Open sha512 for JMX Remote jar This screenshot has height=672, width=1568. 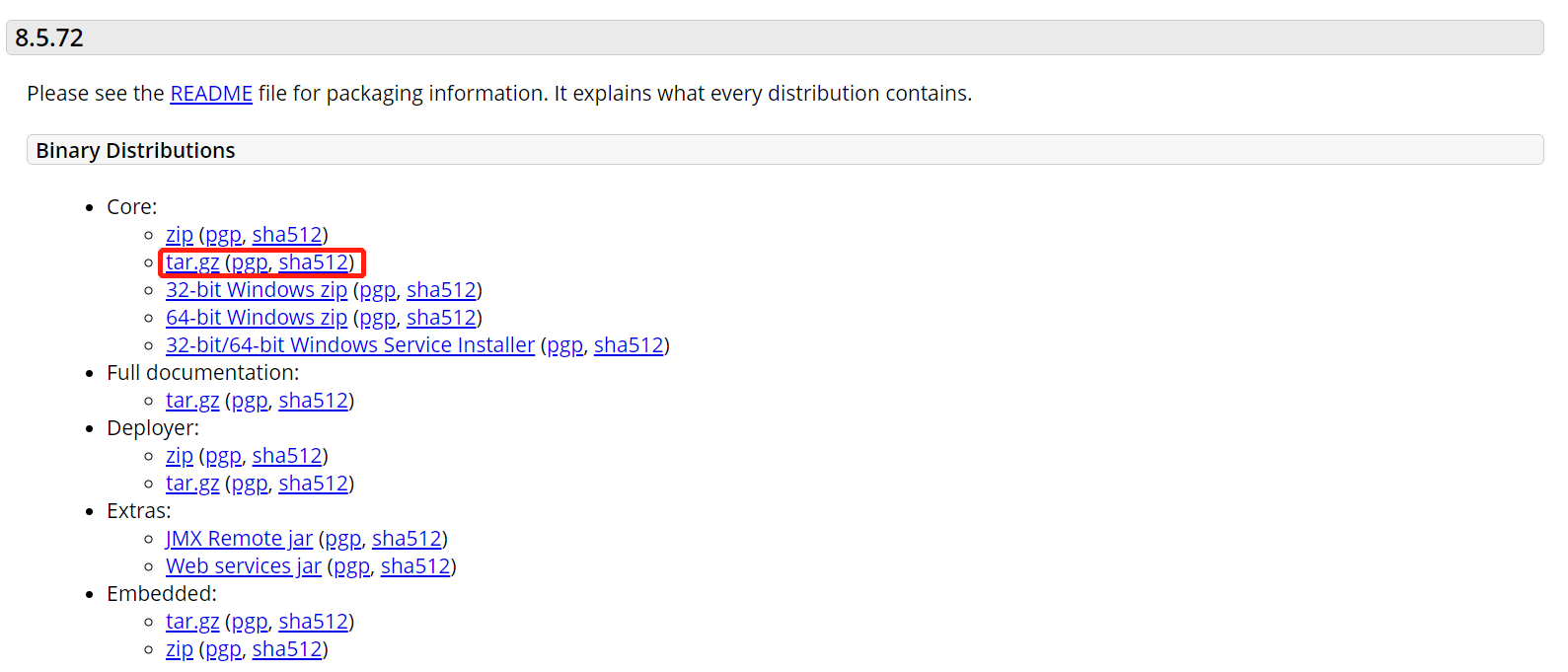(x=407, y=539)
